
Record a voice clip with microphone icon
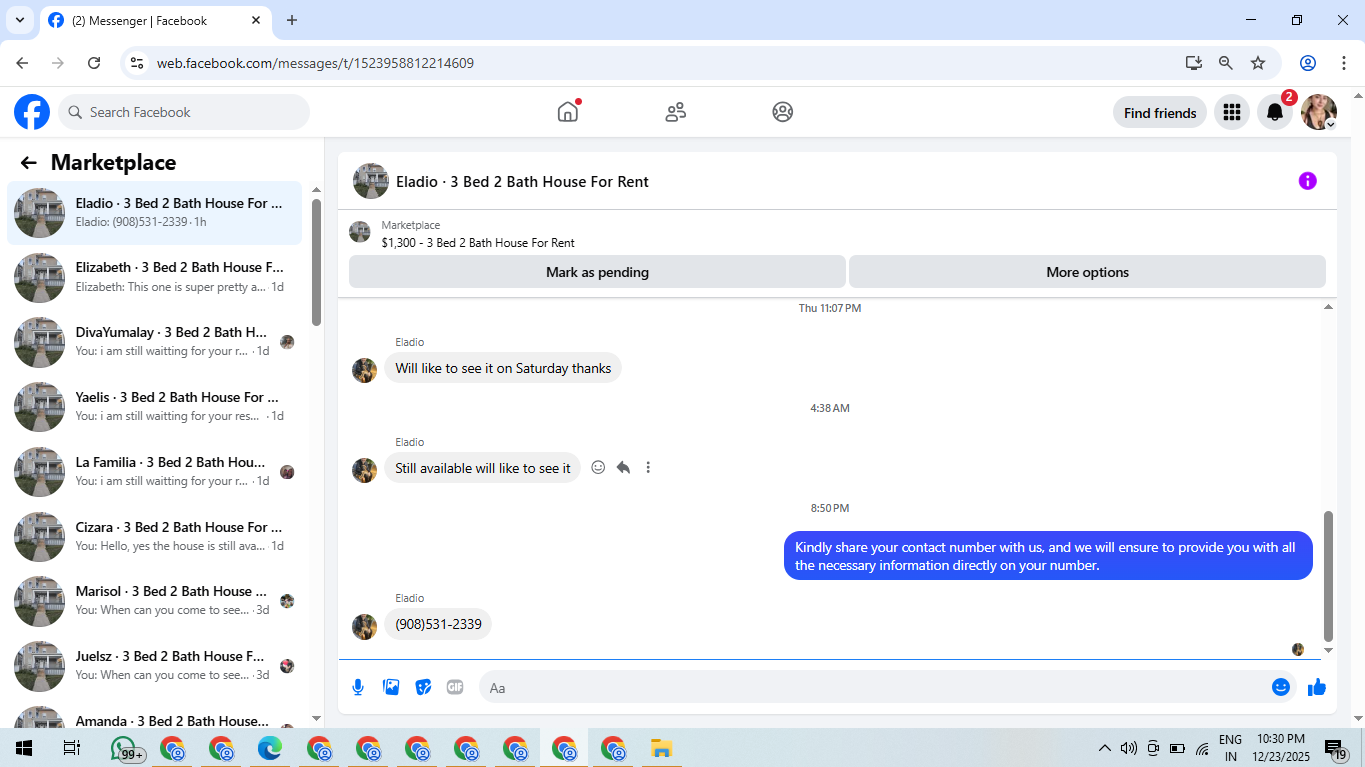(358, 687)
